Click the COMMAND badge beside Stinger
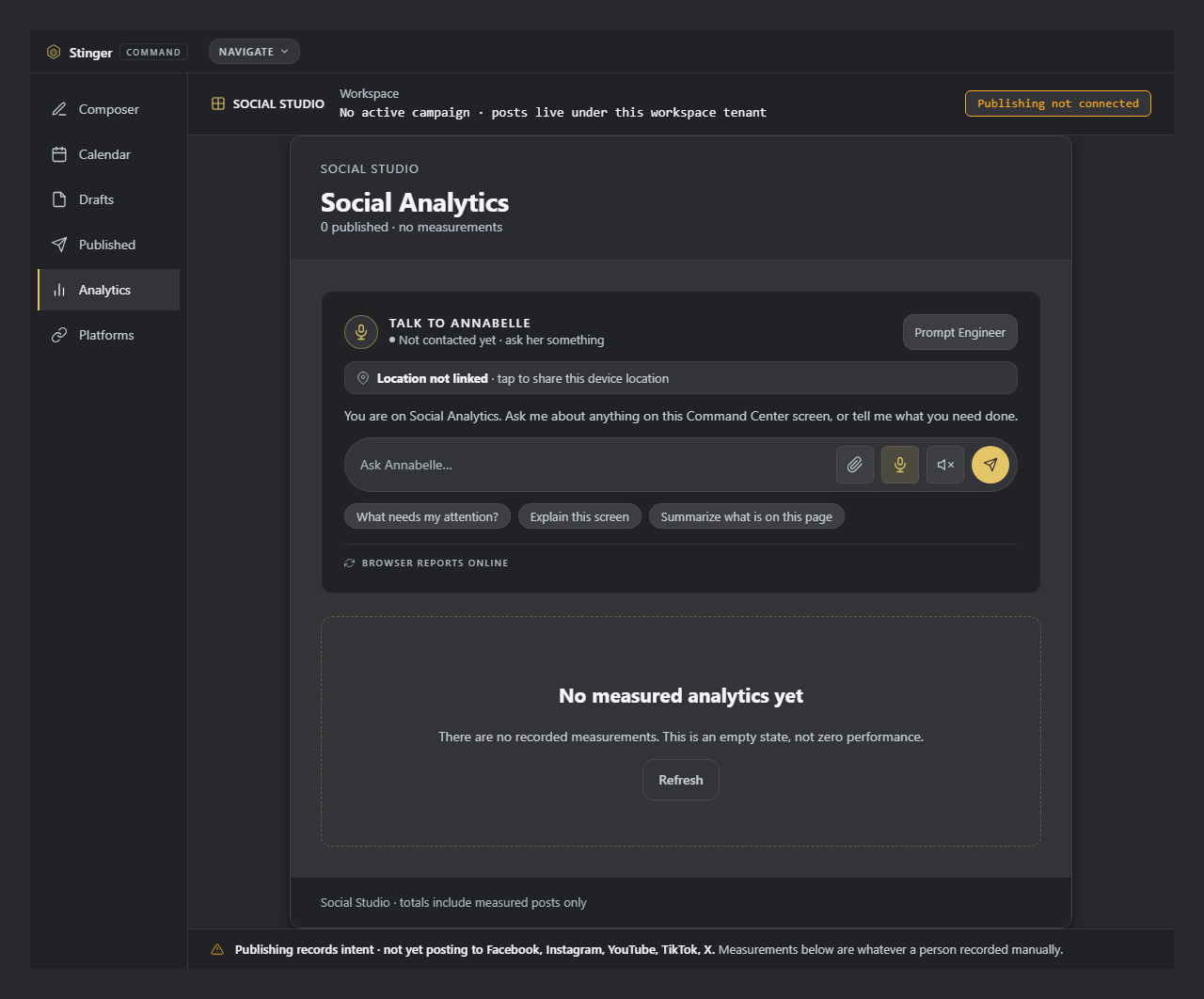This screenshot has width=1204, height=999. point(153,52)
